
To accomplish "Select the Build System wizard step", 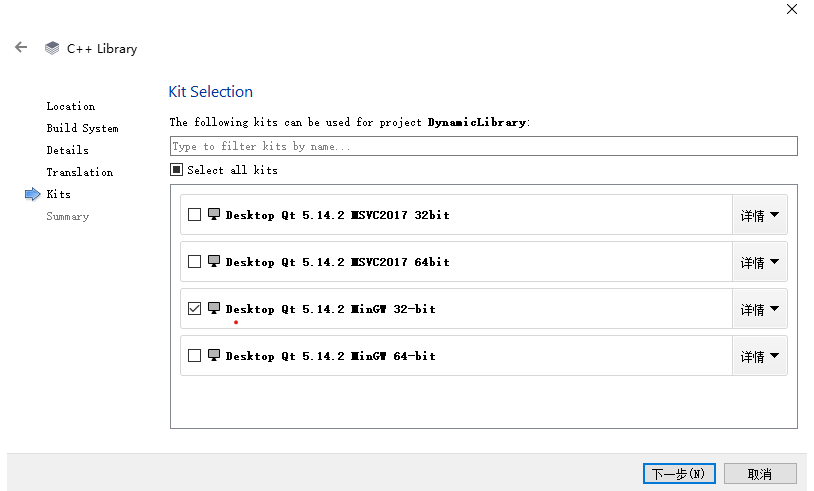I will 82,128.
